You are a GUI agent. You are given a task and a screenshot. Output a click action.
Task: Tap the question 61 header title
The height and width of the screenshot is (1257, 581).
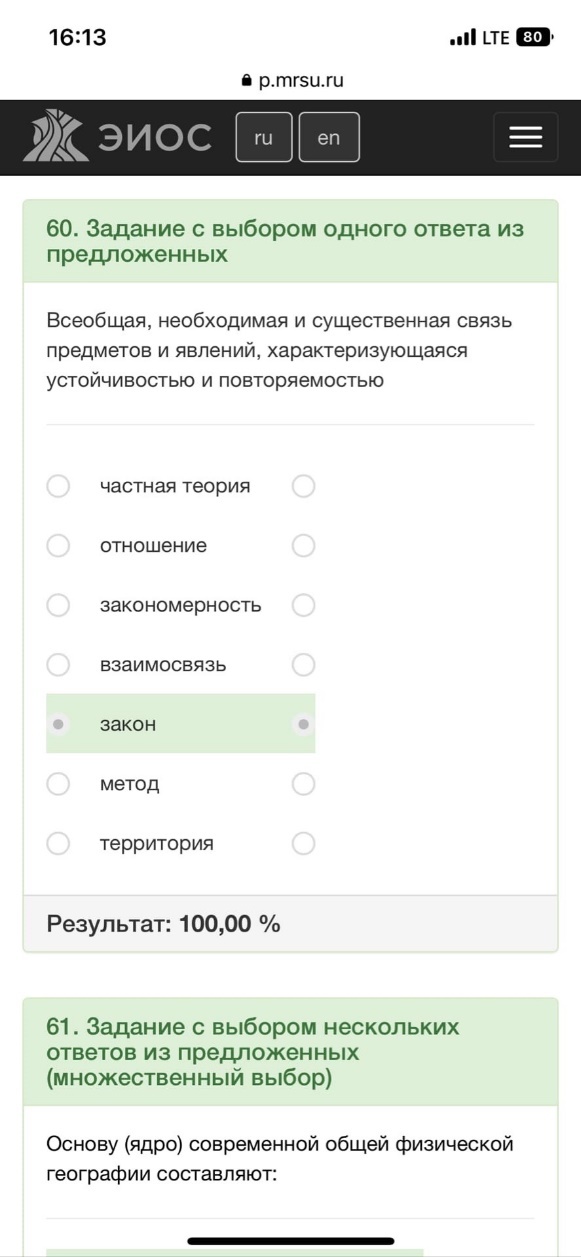253,1053
